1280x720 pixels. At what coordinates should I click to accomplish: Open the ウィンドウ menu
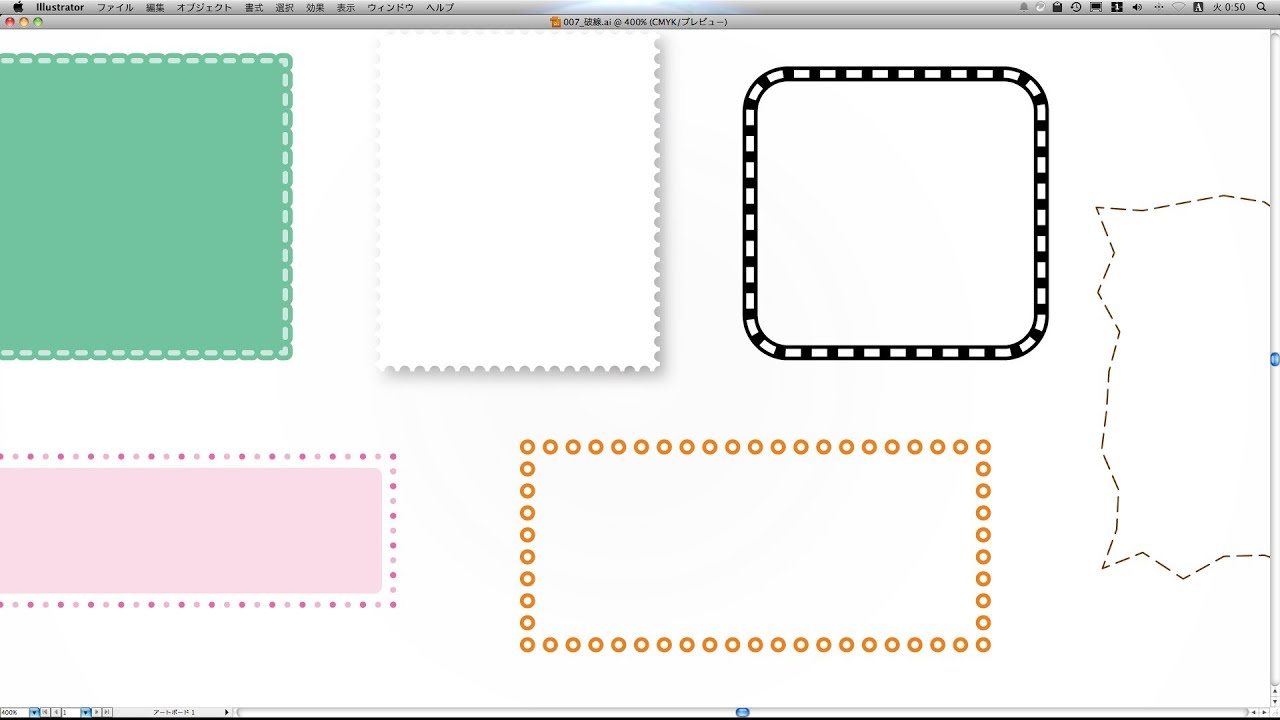pyautogui.click(x=390, y=7)
